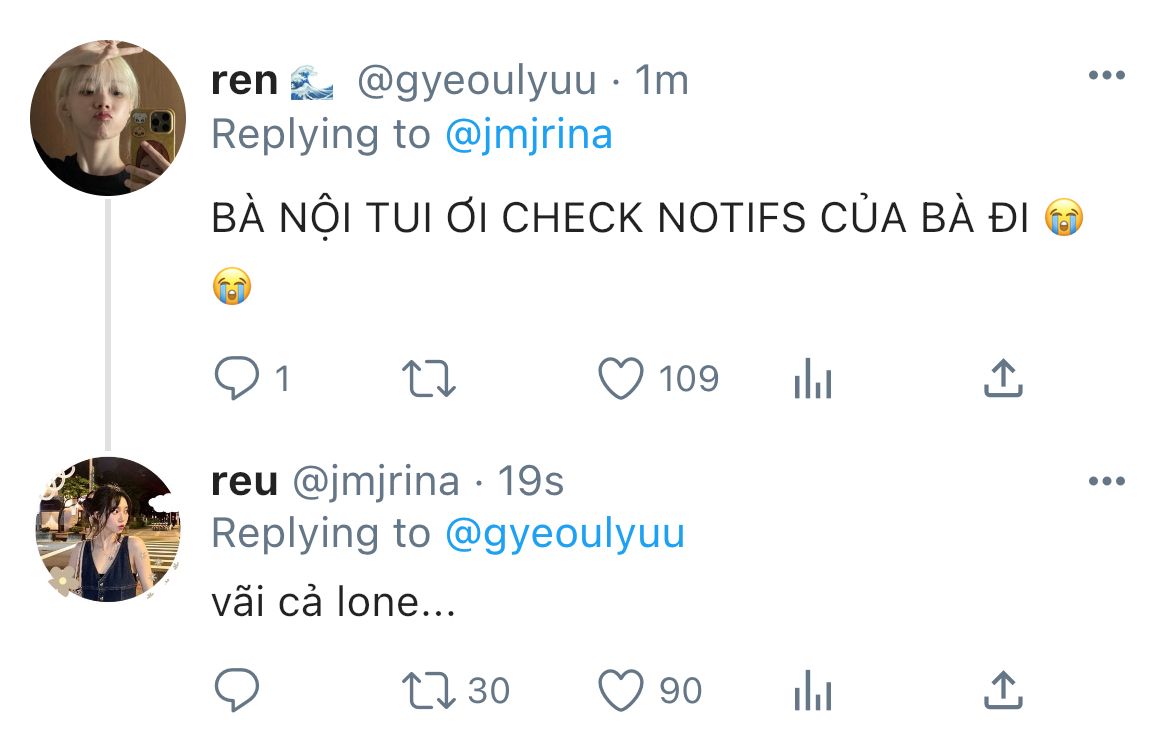Image resolution: width=1170 pixels, height=738 pixels.
Task: Open ren's profile picture
Action: [107, 118]
